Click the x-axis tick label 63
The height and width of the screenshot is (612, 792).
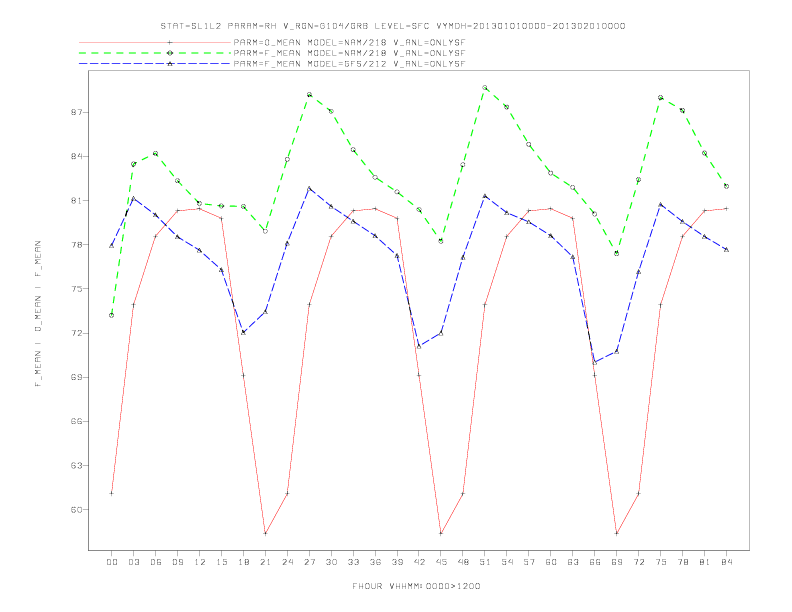click(573, 562)
